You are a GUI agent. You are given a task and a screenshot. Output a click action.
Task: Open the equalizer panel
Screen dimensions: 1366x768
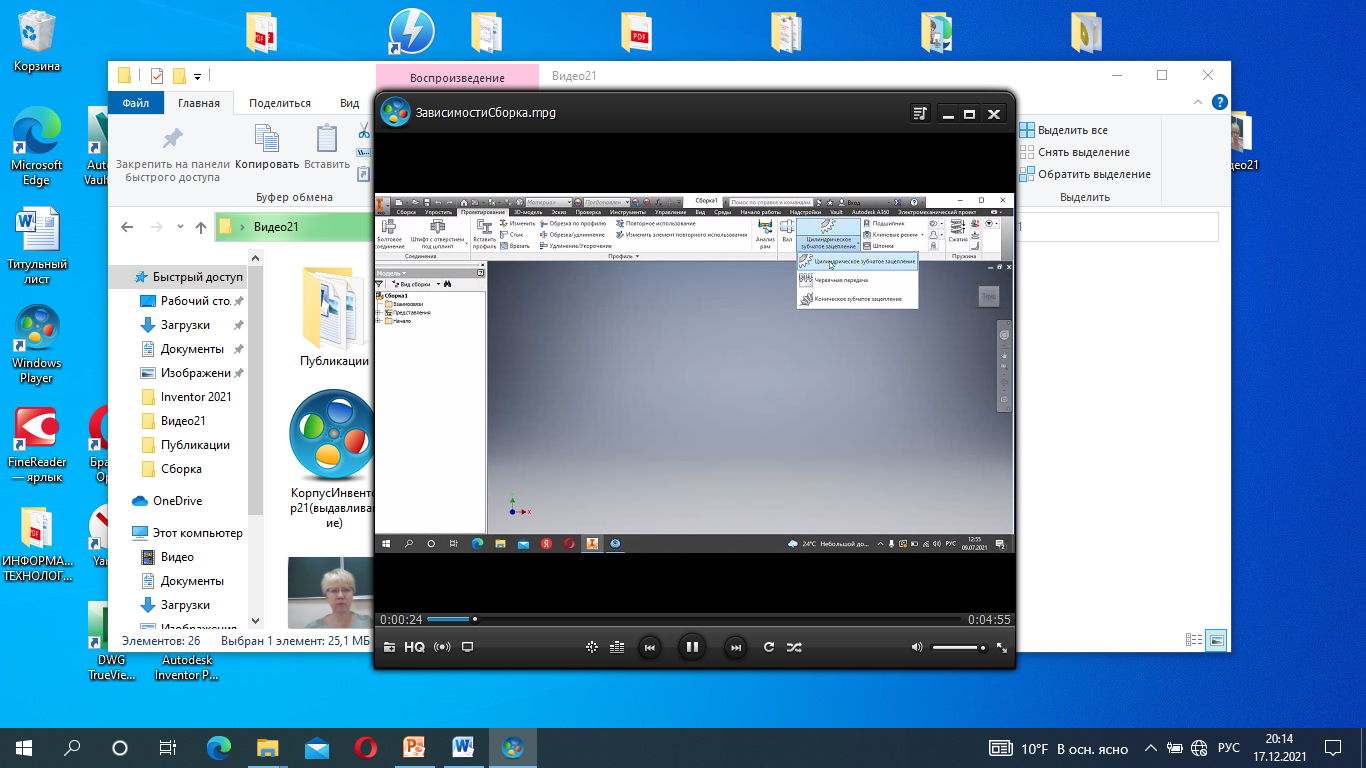coord(617,647)
